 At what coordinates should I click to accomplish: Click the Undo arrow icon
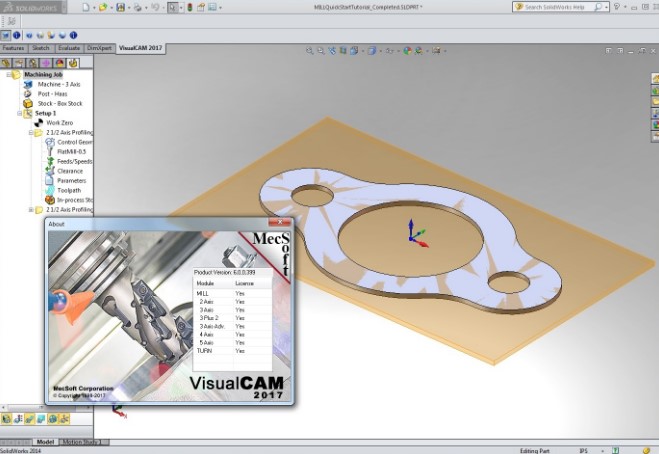point(155,7)
